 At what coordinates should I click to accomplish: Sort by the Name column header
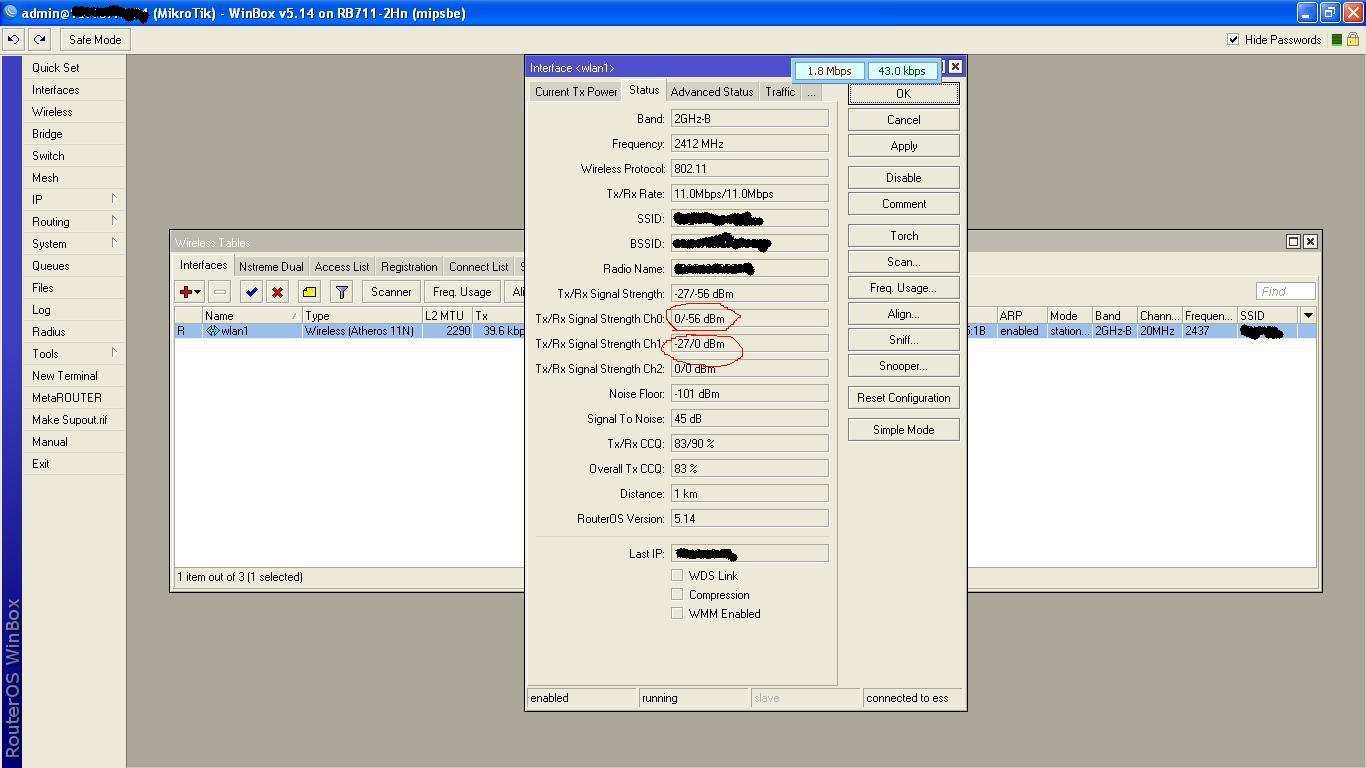(x=251, y=315)
